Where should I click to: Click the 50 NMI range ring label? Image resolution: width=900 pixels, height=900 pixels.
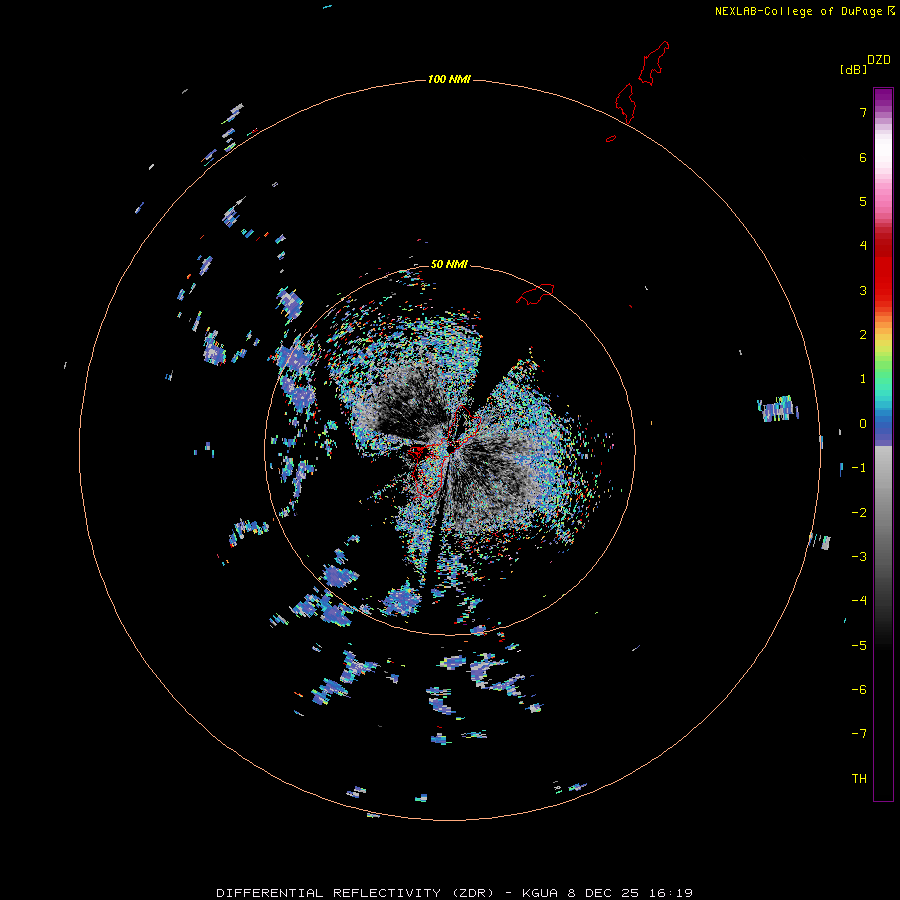click(449, 264)
